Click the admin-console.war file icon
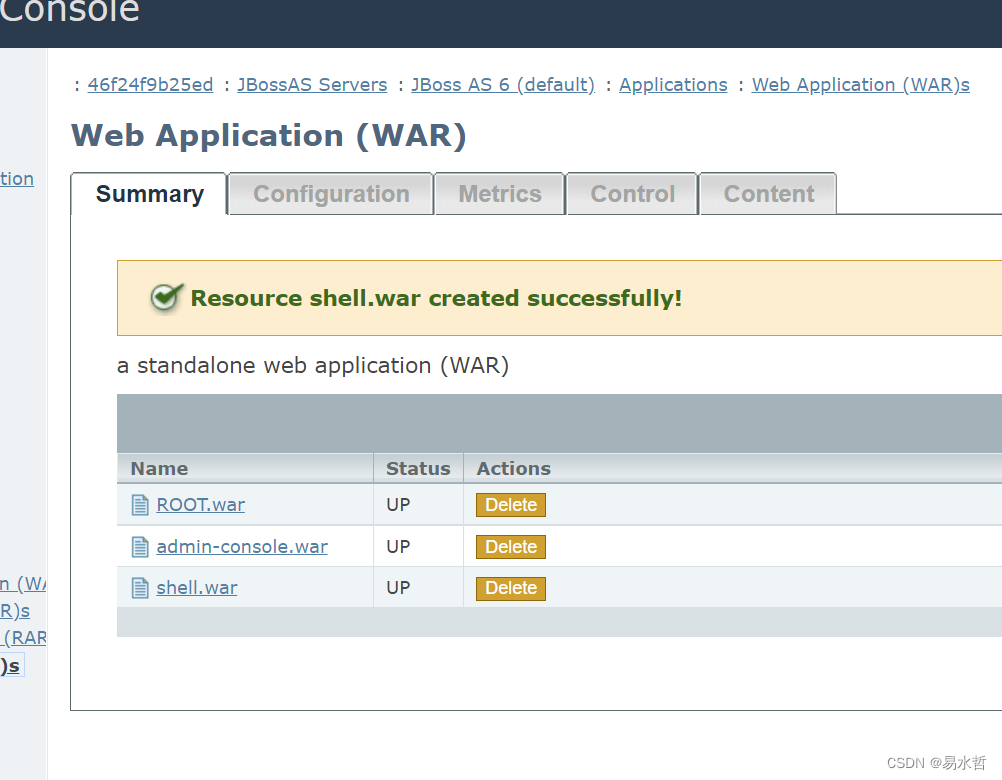The image size is (1002, 780). (x=140, y=547)
